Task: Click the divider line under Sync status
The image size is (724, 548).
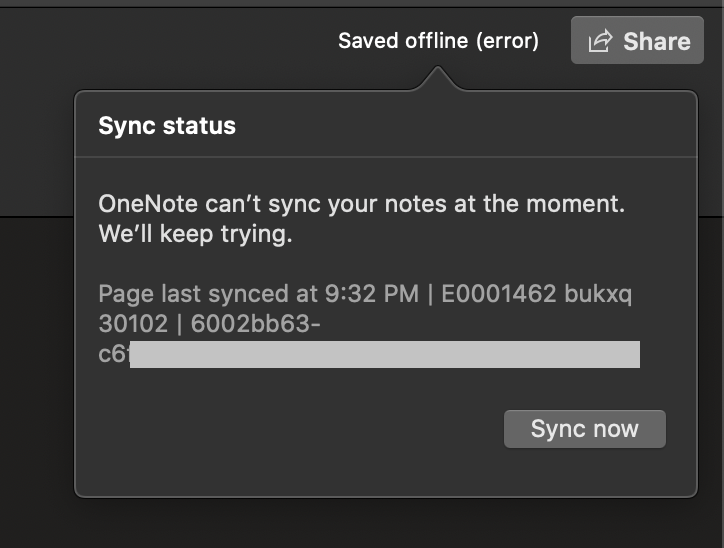Action: (386, 157)
